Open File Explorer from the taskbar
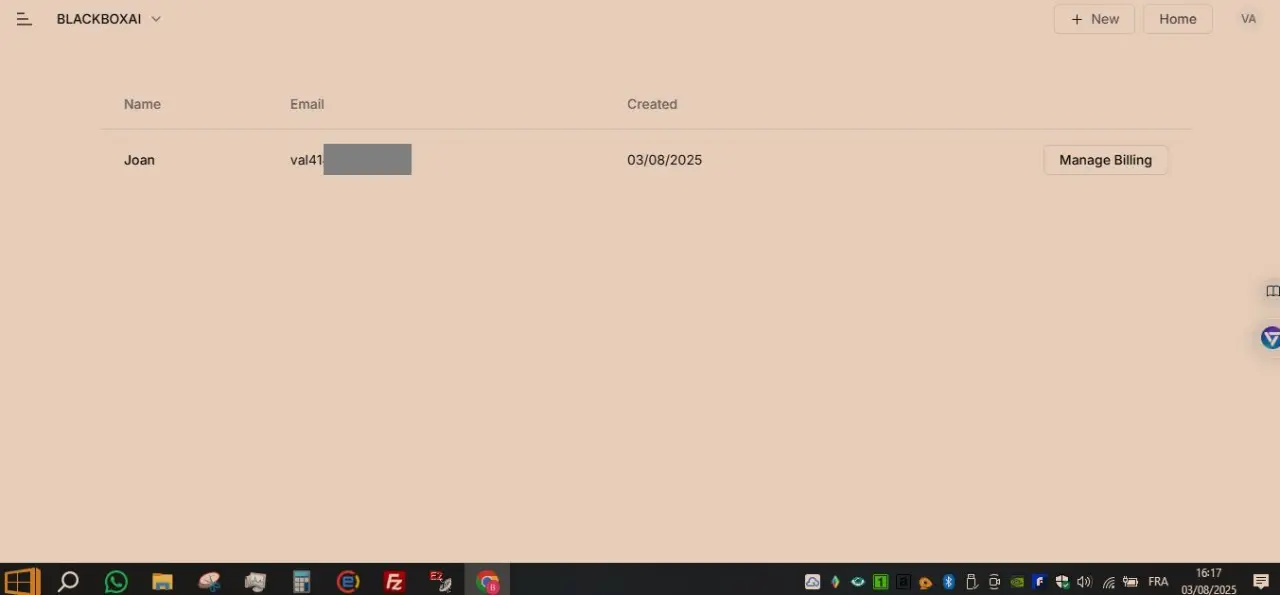The width and height of the screenshot is (1280, 595). pos(162,581)
